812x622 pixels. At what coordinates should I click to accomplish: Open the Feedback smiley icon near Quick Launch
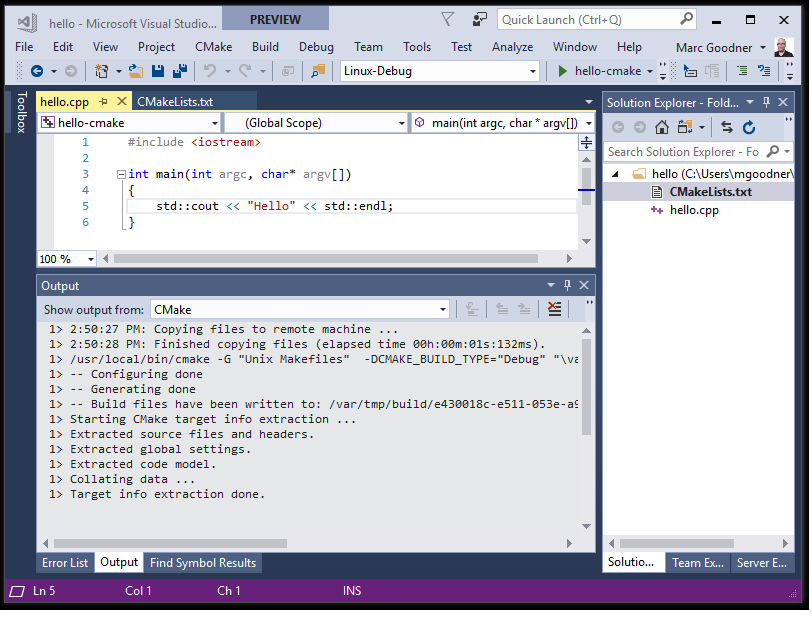point(479,18)
